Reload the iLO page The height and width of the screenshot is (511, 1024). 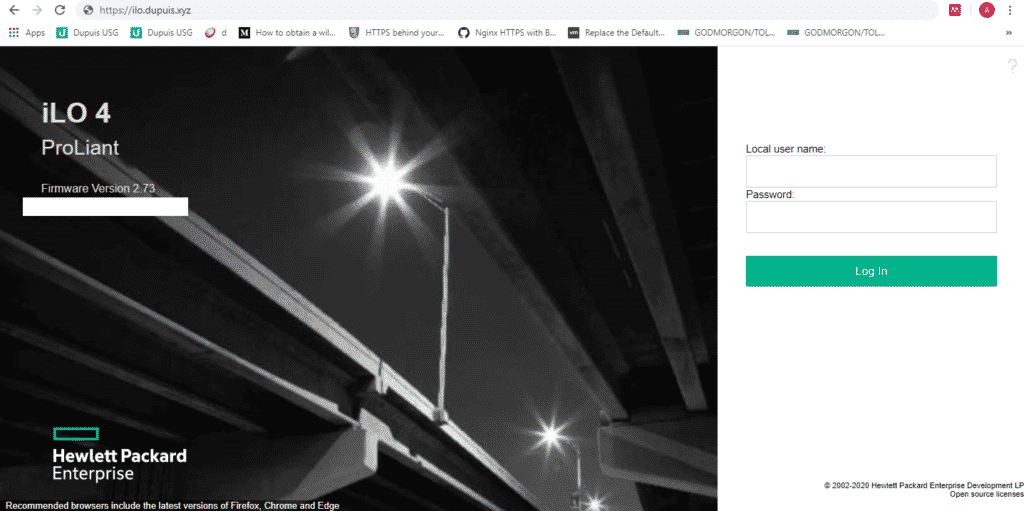60,10
